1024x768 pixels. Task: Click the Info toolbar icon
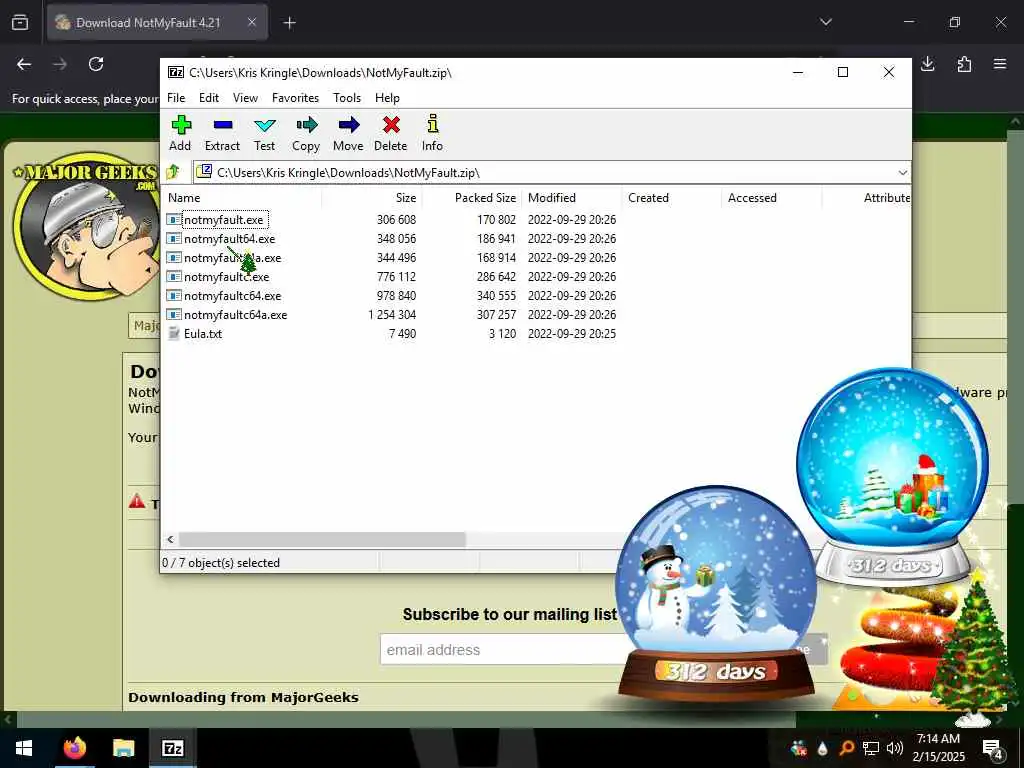point(432,134)
